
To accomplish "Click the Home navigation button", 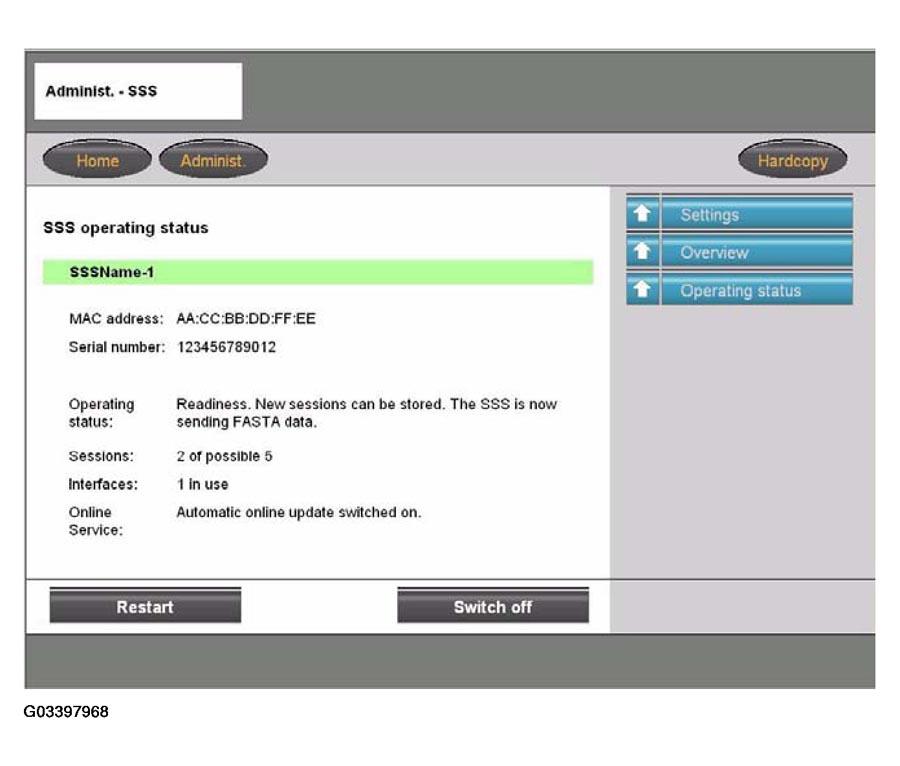I will pos(97,160).
